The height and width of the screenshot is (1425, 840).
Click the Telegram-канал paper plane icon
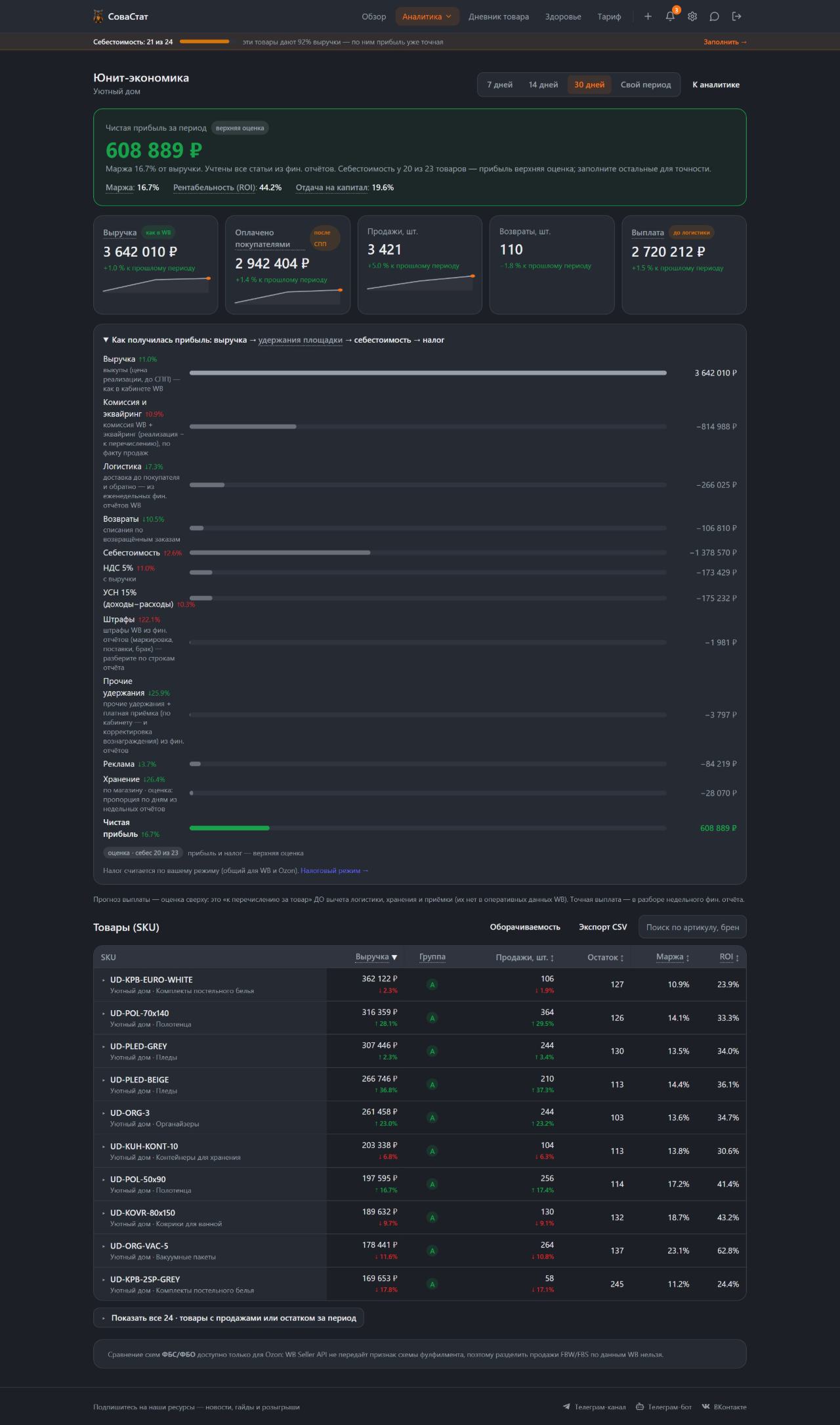pyautogui.click(x=566, y=1407)
